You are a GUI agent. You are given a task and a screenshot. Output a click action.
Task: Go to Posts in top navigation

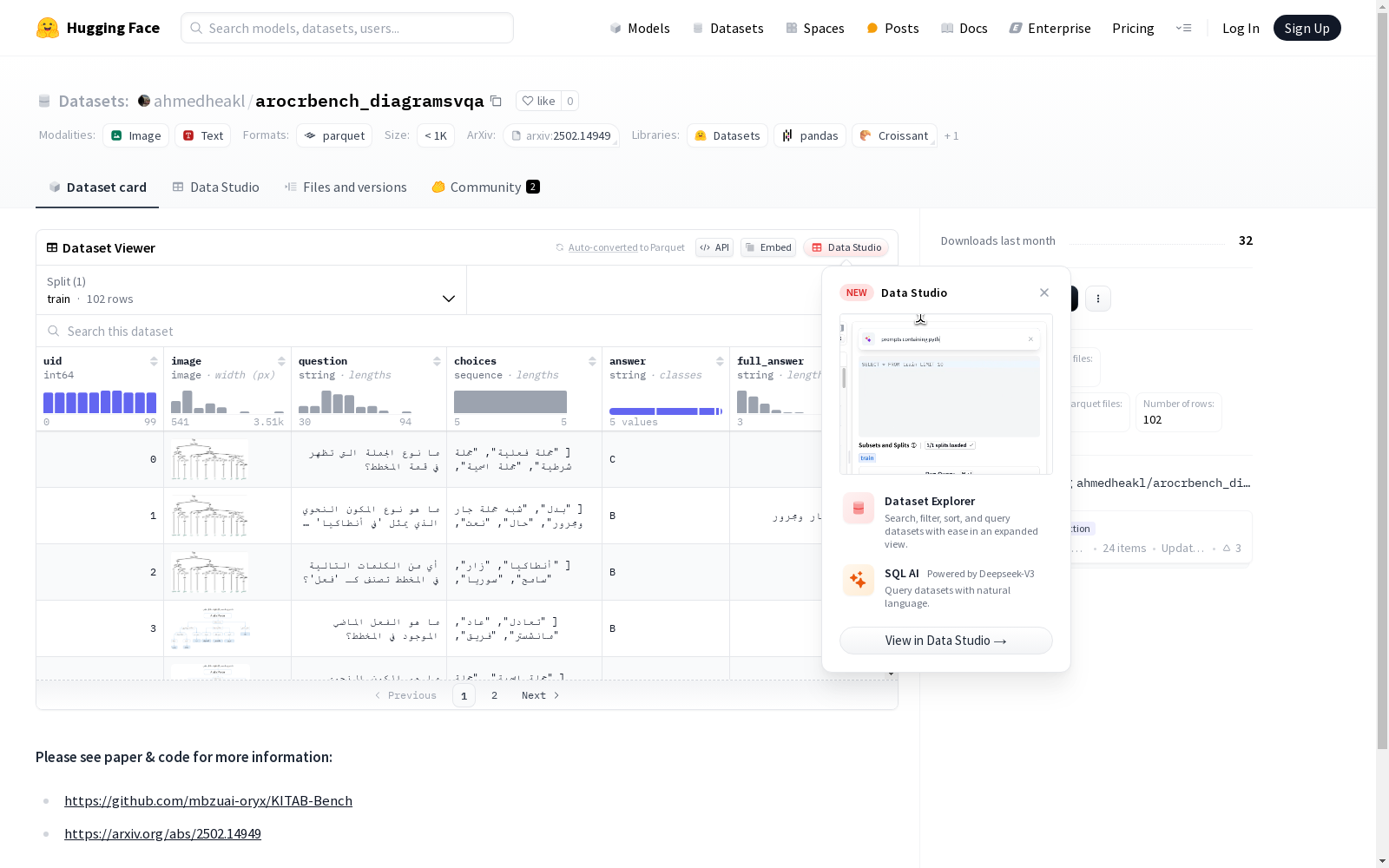892,28
